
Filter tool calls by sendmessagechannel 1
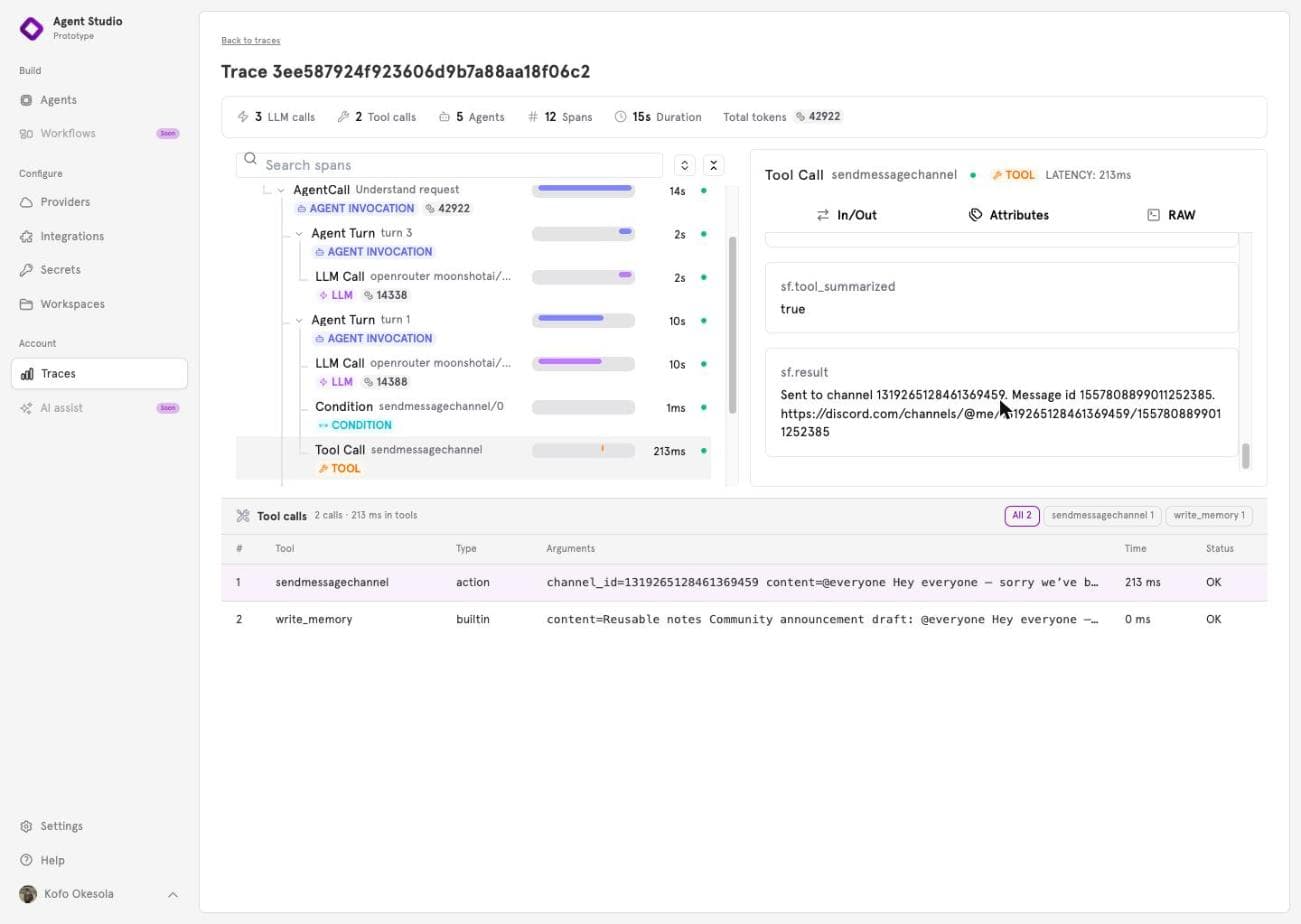point(1102,516)
